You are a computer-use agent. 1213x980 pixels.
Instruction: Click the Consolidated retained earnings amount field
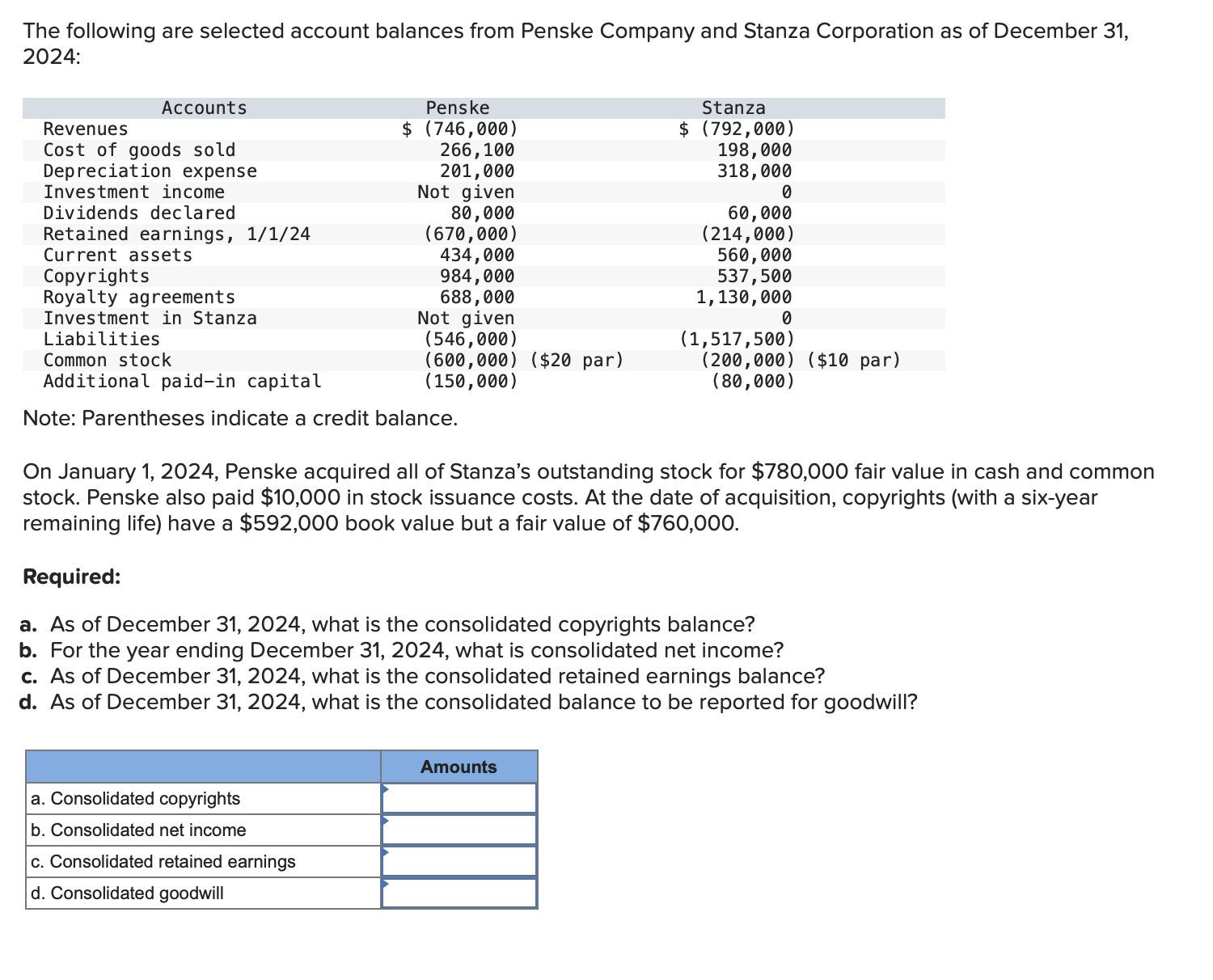[459, 861]
